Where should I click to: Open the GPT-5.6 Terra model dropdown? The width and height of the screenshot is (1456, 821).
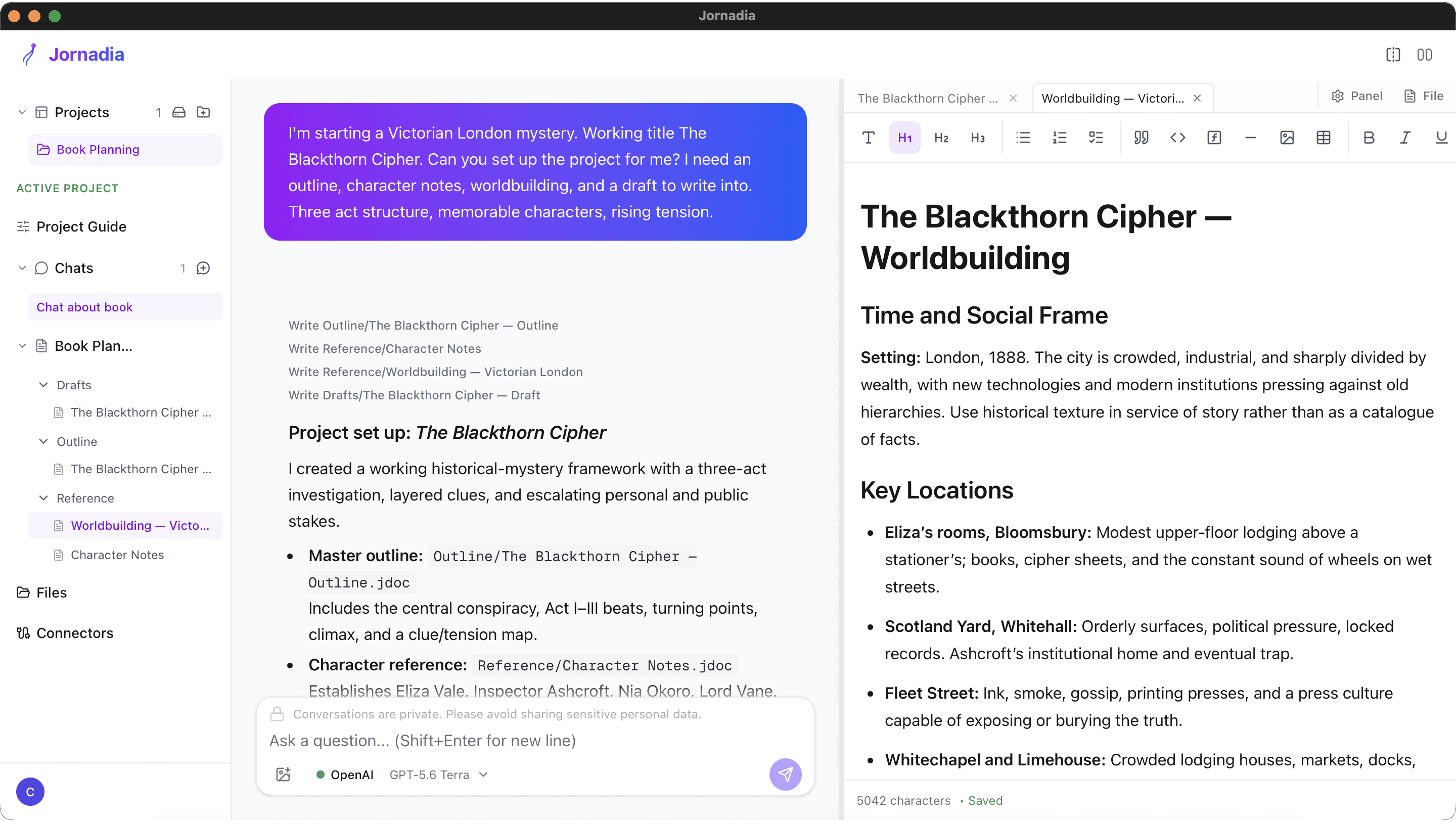pyautogui.click(x=439, y=774)
